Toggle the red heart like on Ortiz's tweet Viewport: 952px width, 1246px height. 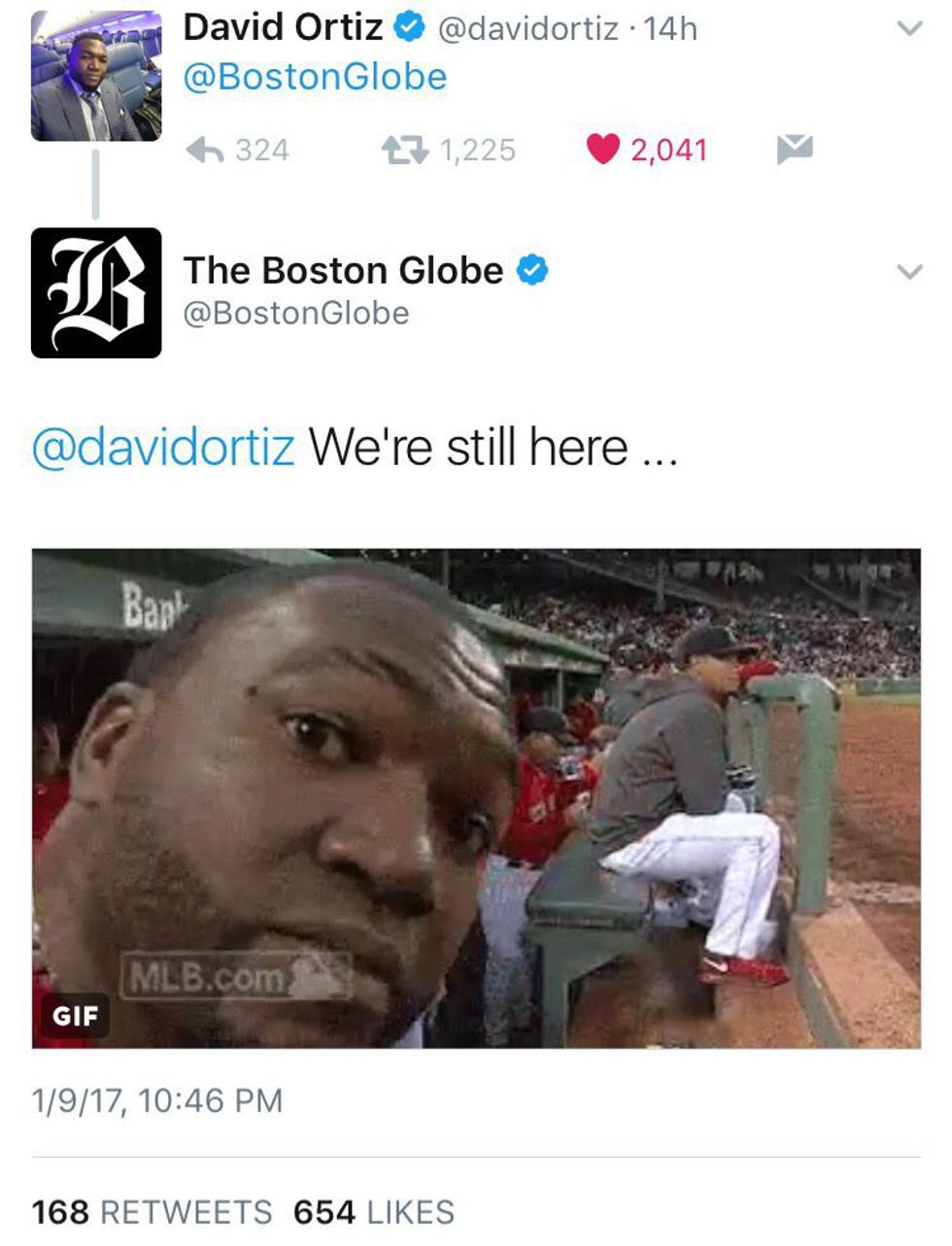click(x=603, y=150)
